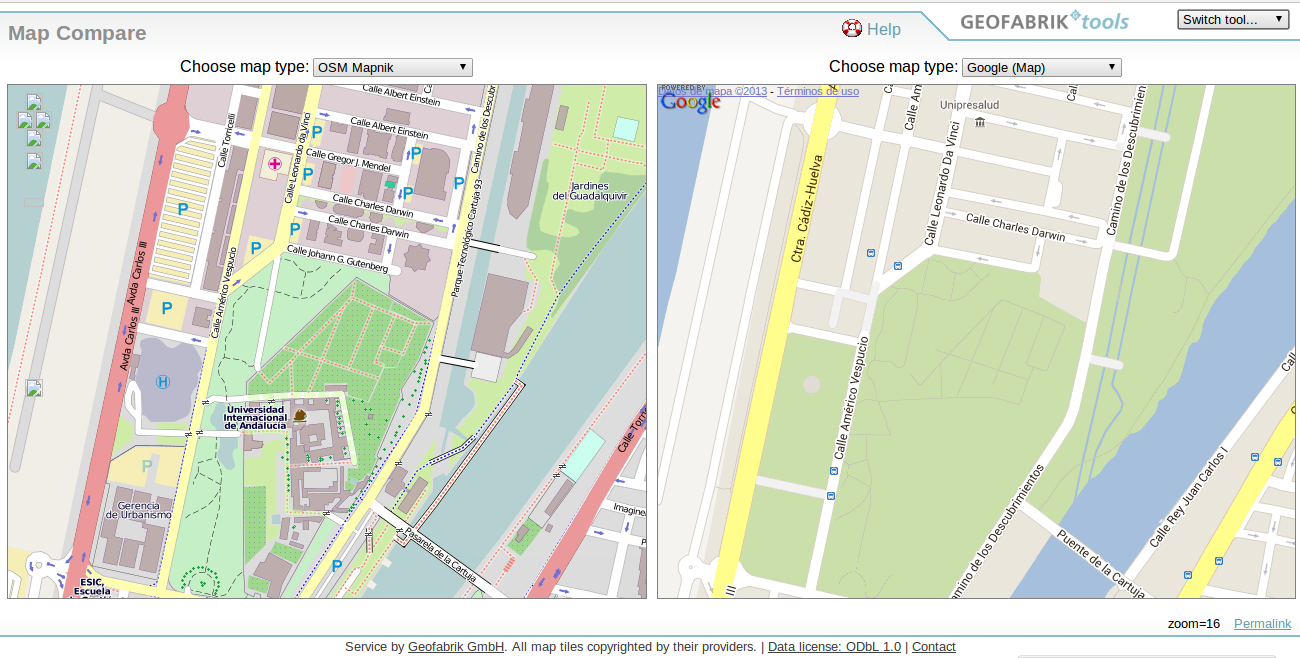1300x658 pixels.
Task: Open the Help link
Action: (884, 29)
